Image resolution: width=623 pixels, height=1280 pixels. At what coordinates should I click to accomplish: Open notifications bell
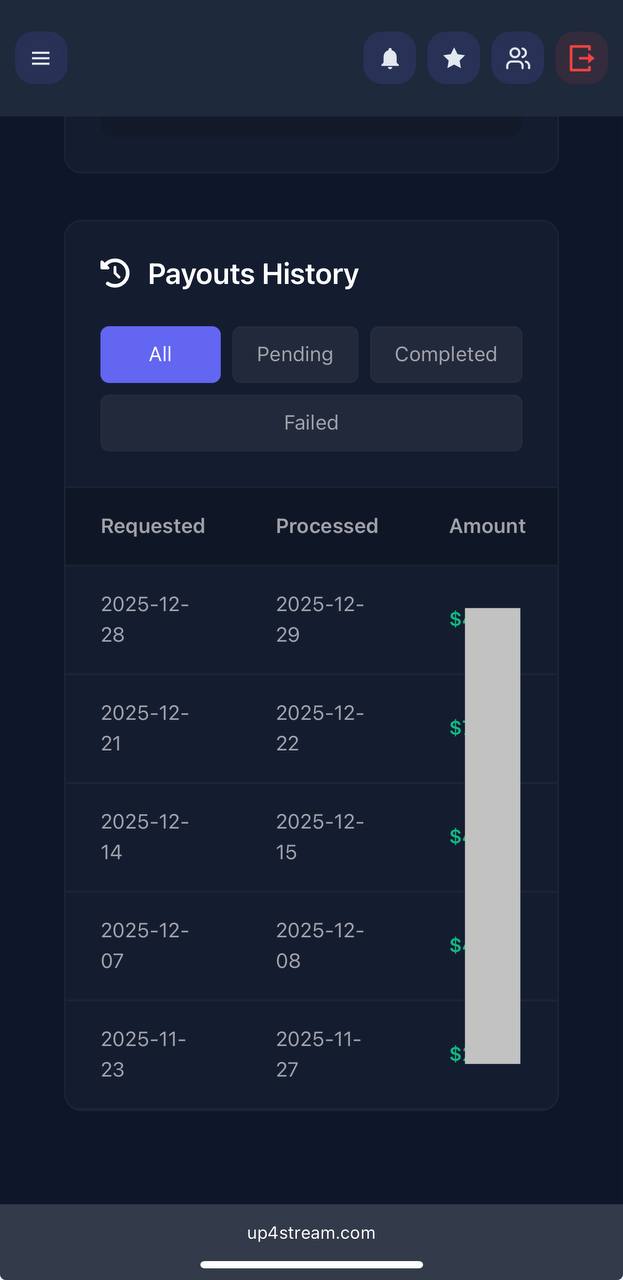390,58
